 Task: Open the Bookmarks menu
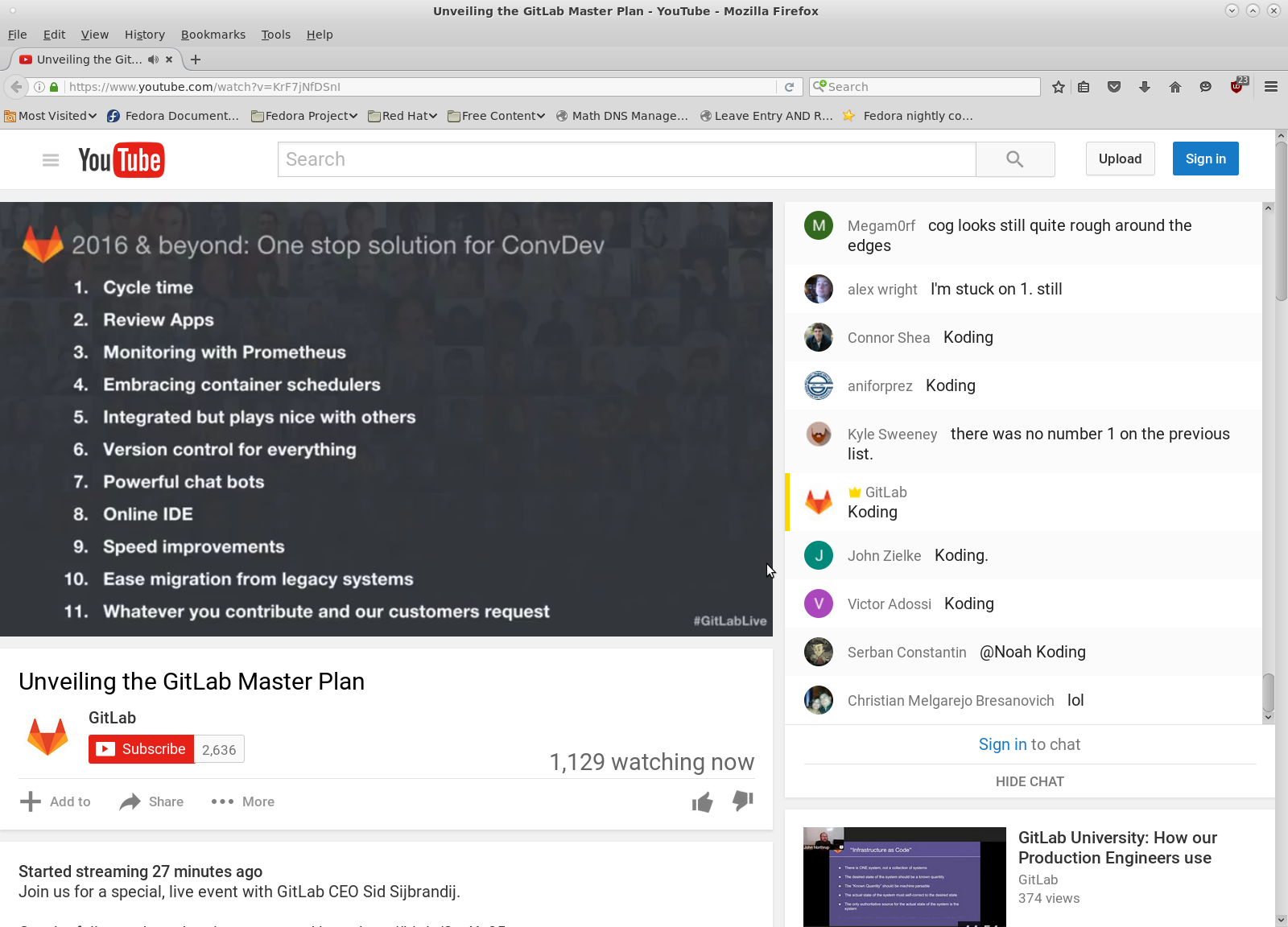213,35
